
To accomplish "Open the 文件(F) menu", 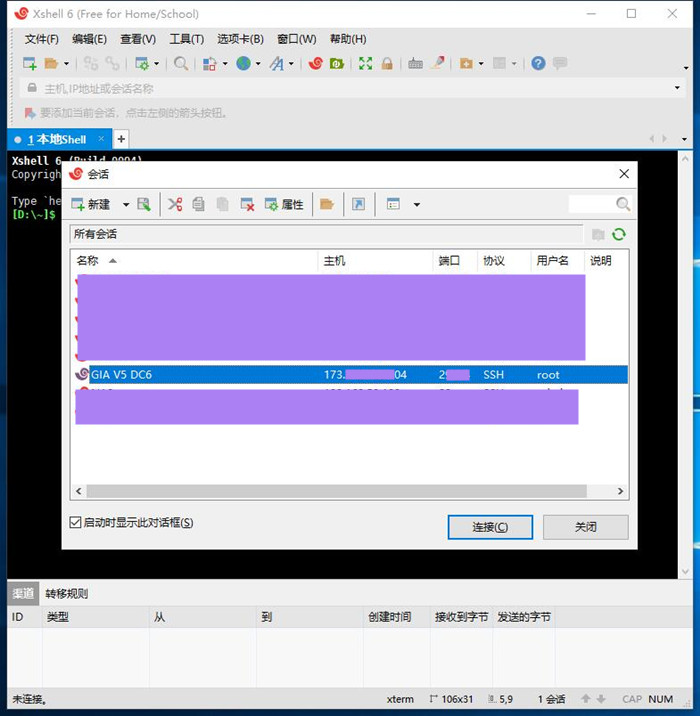I will (42, 39).
